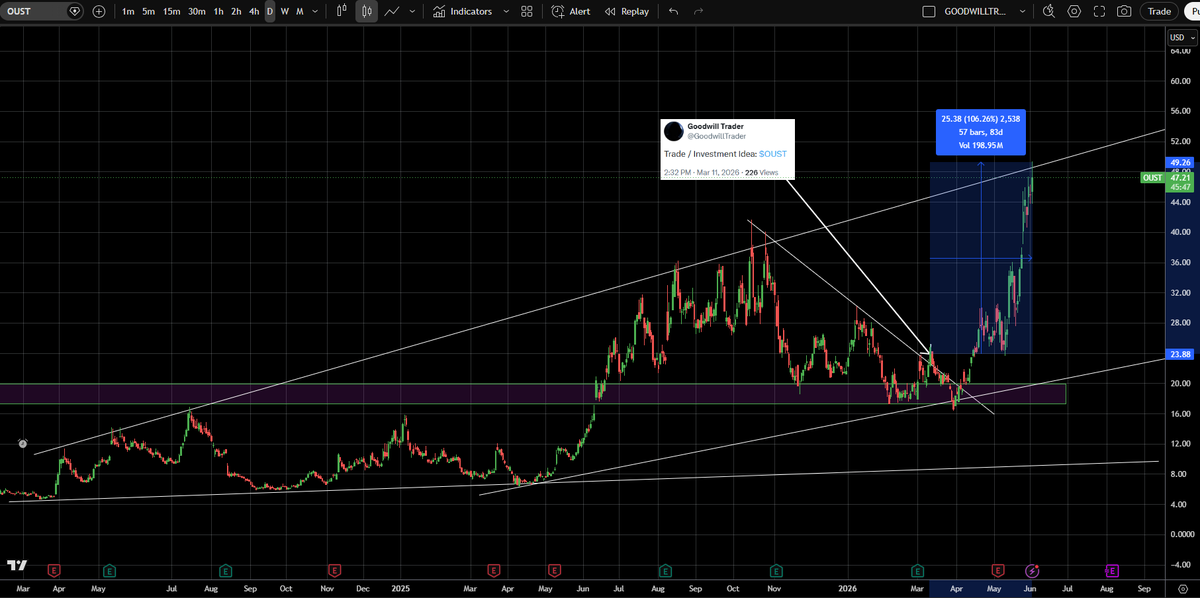Choose the line chart style icon
This screenshot has height=598, width=1200.
pos(392,12)
